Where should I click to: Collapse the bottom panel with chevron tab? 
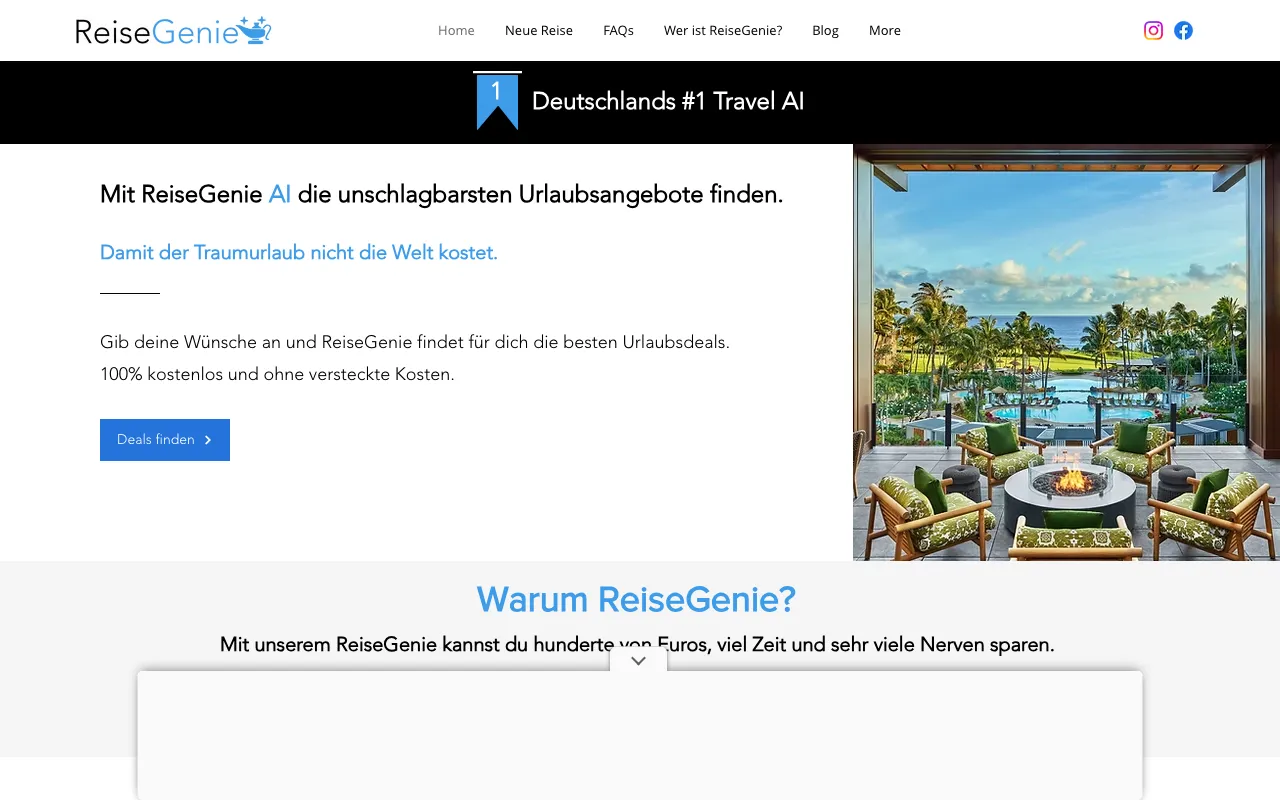[x=639, y=660]
